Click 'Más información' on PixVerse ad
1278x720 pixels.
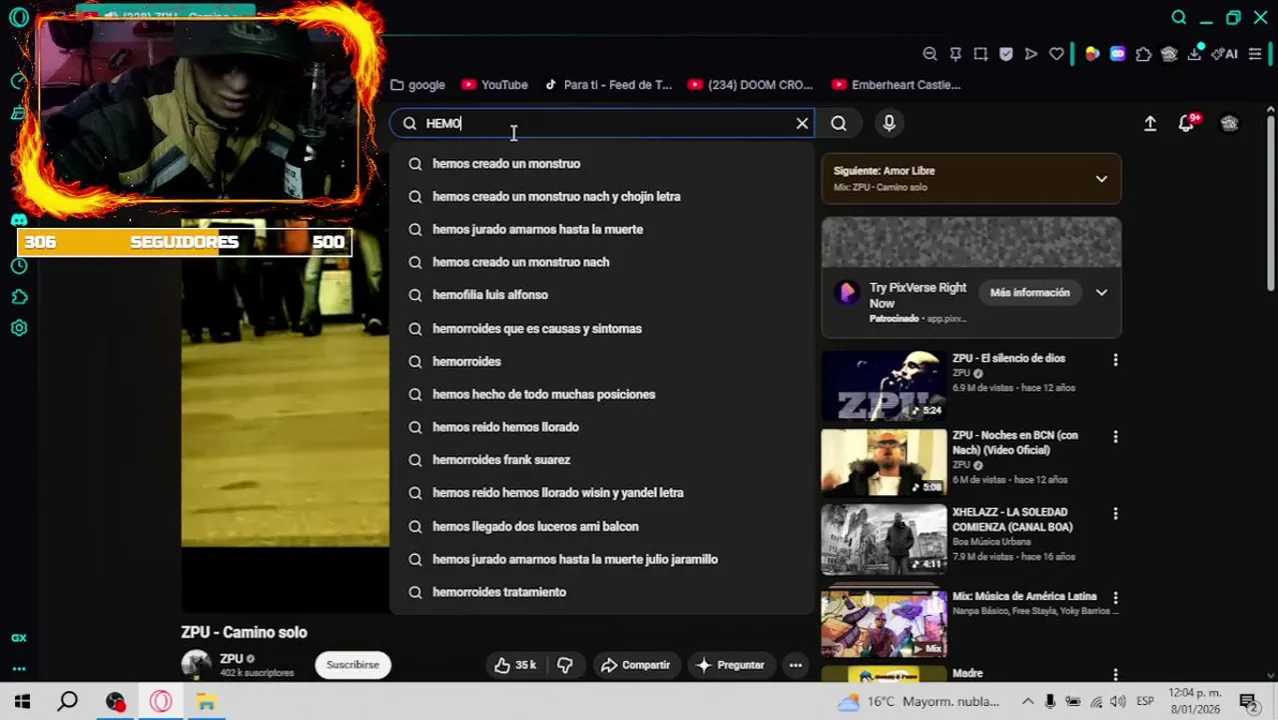[1030, 293]
